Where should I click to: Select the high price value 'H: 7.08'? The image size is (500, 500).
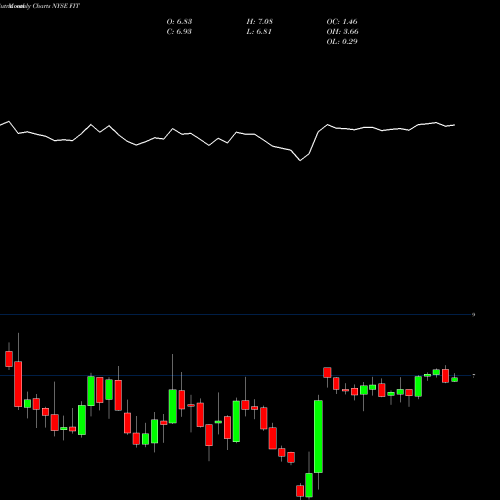tap(260, 22)
